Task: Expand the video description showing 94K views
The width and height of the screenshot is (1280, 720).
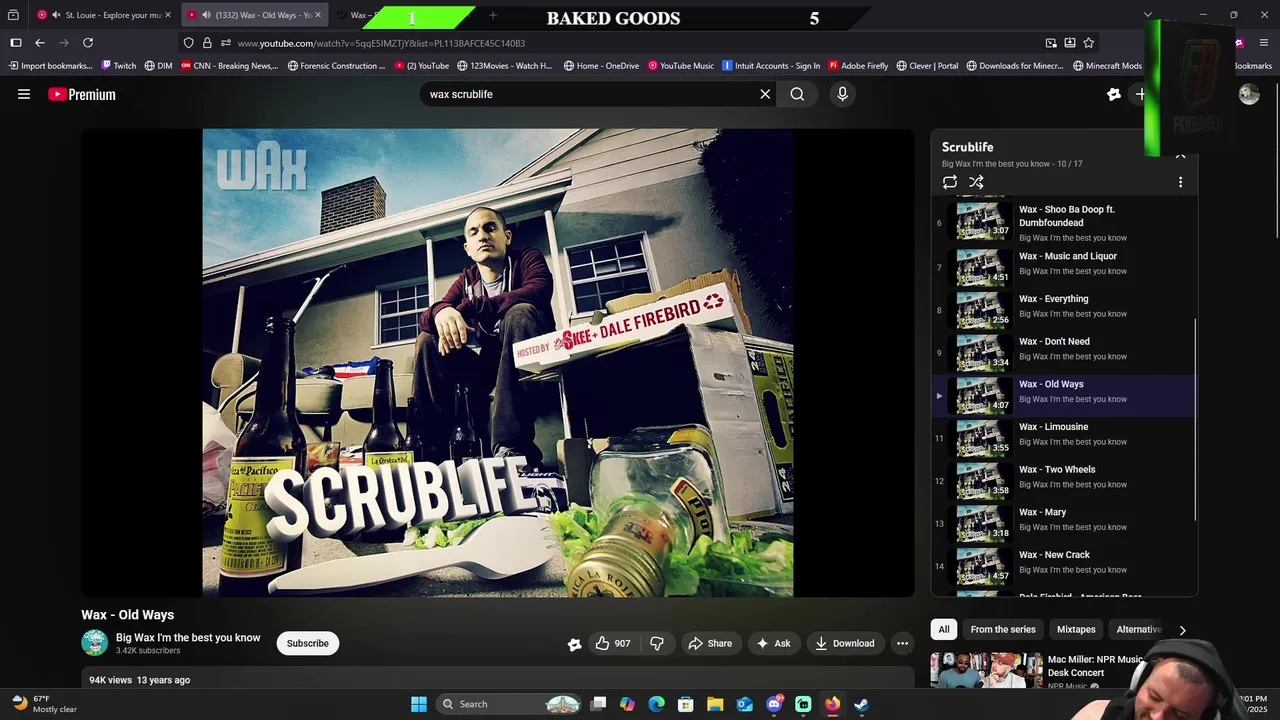Action: tap(498, 680)
